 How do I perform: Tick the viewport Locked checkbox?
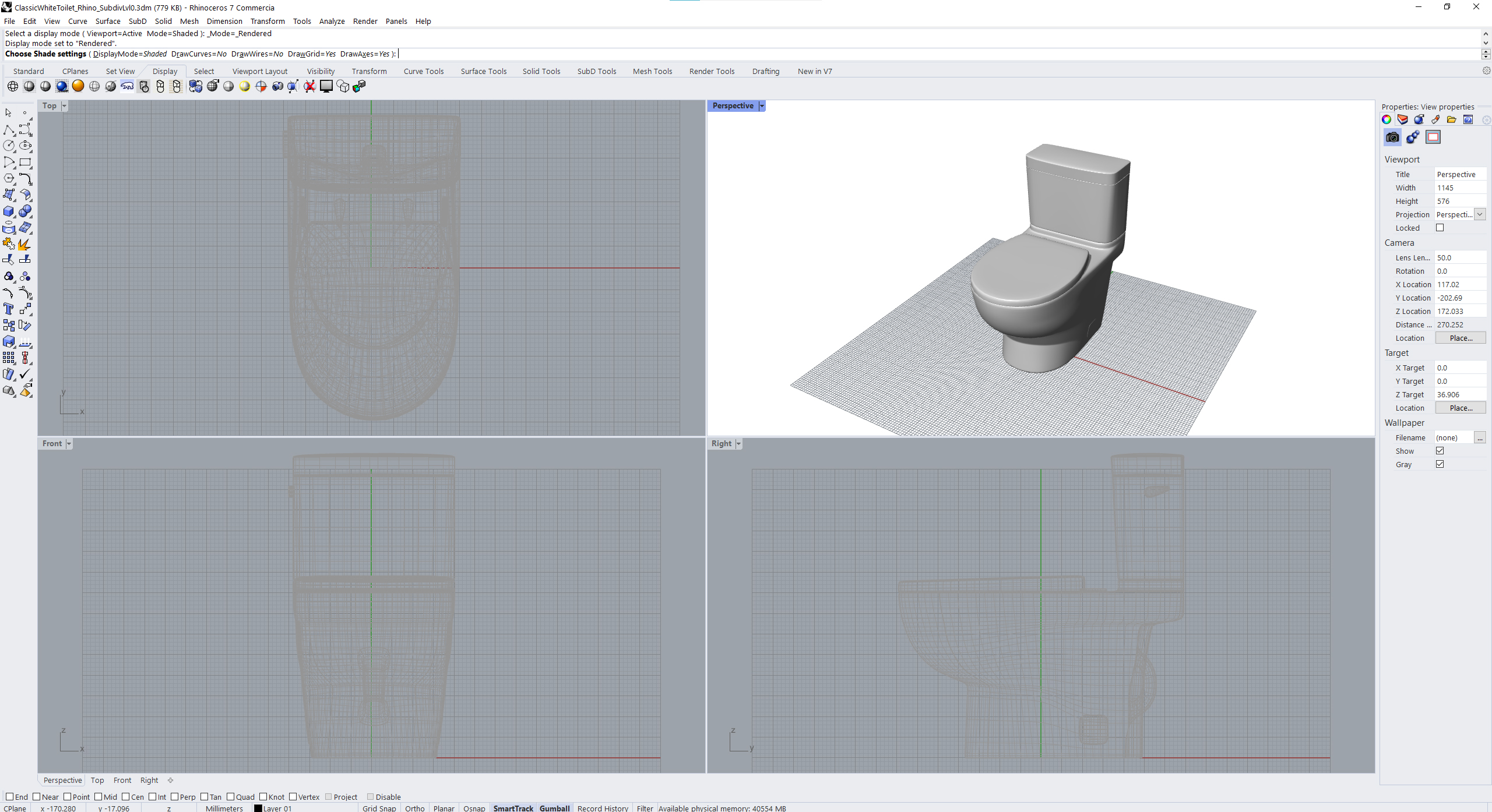point(1440,228)
